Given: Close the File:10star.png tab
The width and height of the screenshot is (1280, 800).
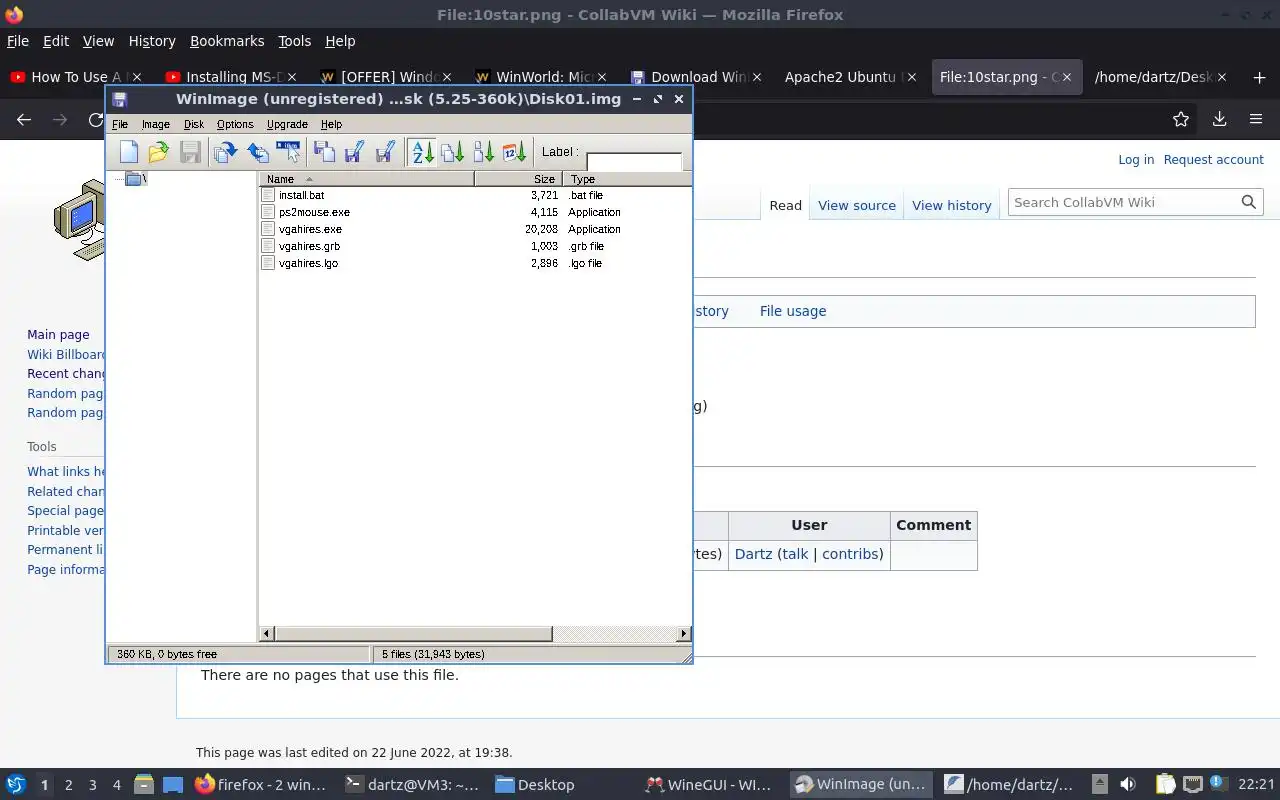Looking at the screenshot, I should [x=1067, y=77].
